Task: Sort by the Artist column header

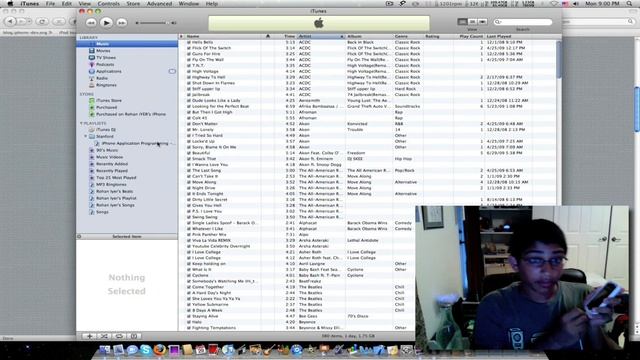Action: click(321, 36)
